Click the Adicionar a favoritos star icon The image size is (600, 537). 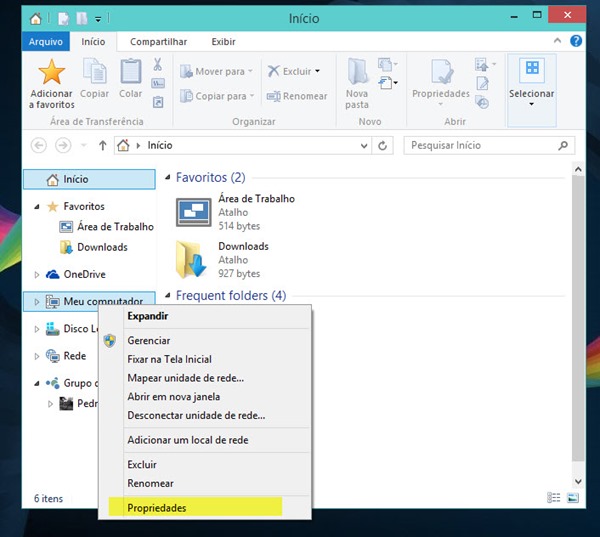tap(51, 72)
